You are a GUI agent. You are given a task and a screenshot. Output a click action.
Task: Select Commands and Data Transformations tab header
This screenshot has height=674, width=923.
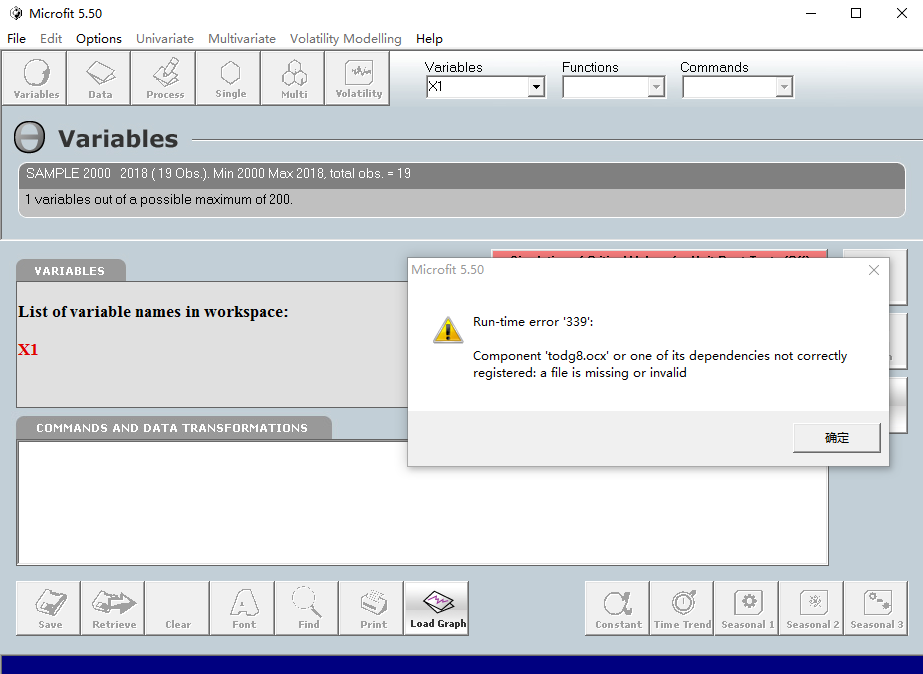172,428
